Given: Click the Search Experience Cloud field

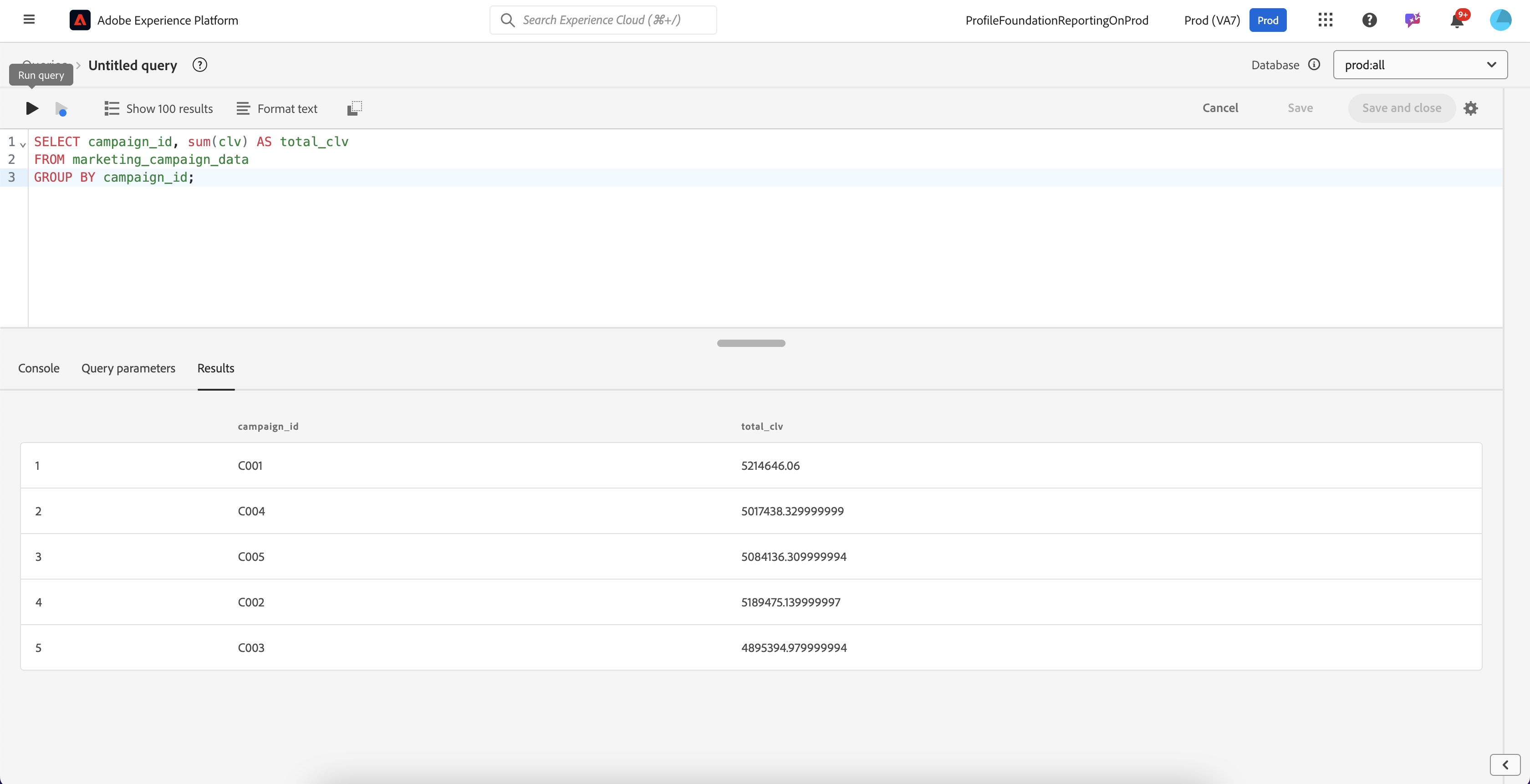Looking at the screenshot, I should click(x=603, y=20).
